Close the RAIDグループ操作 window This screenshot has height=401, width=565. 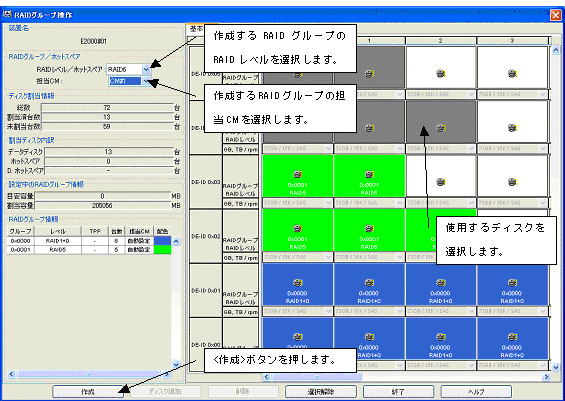click(555, 15)
